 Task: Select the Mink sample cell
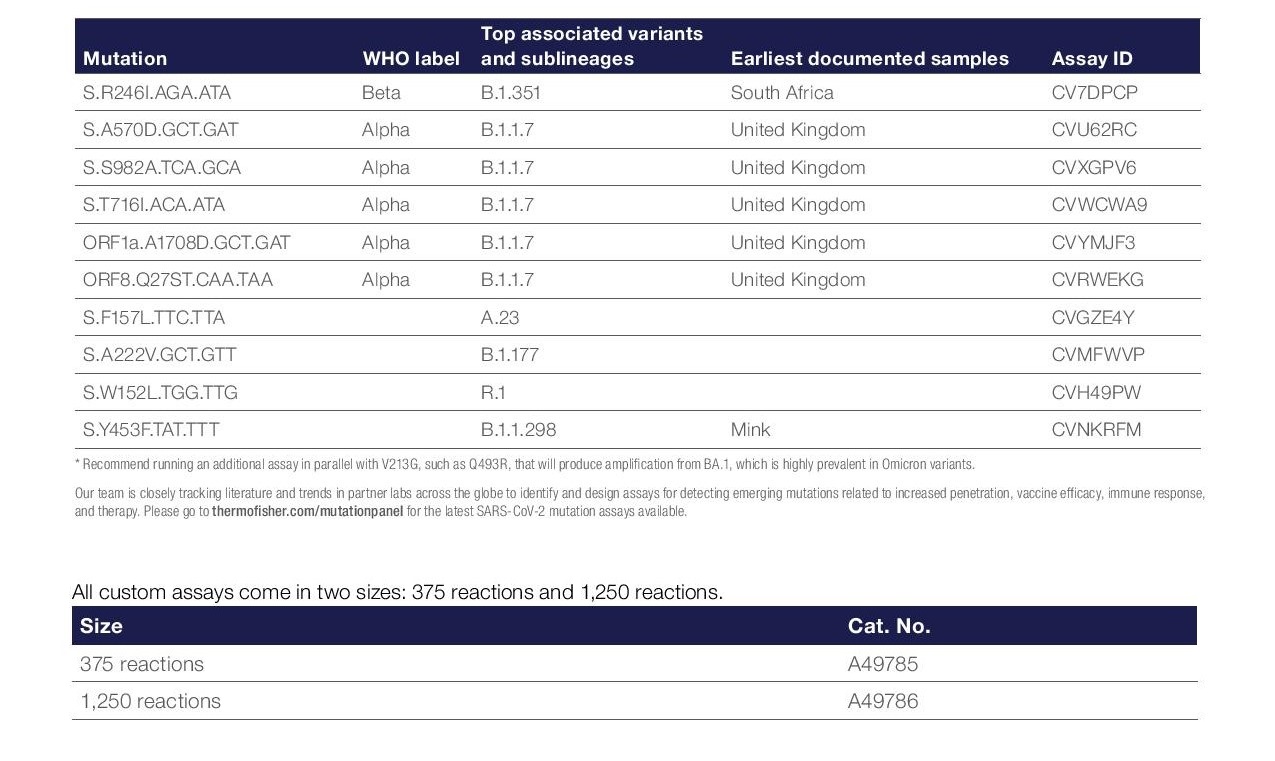click(x=751, y=430)
